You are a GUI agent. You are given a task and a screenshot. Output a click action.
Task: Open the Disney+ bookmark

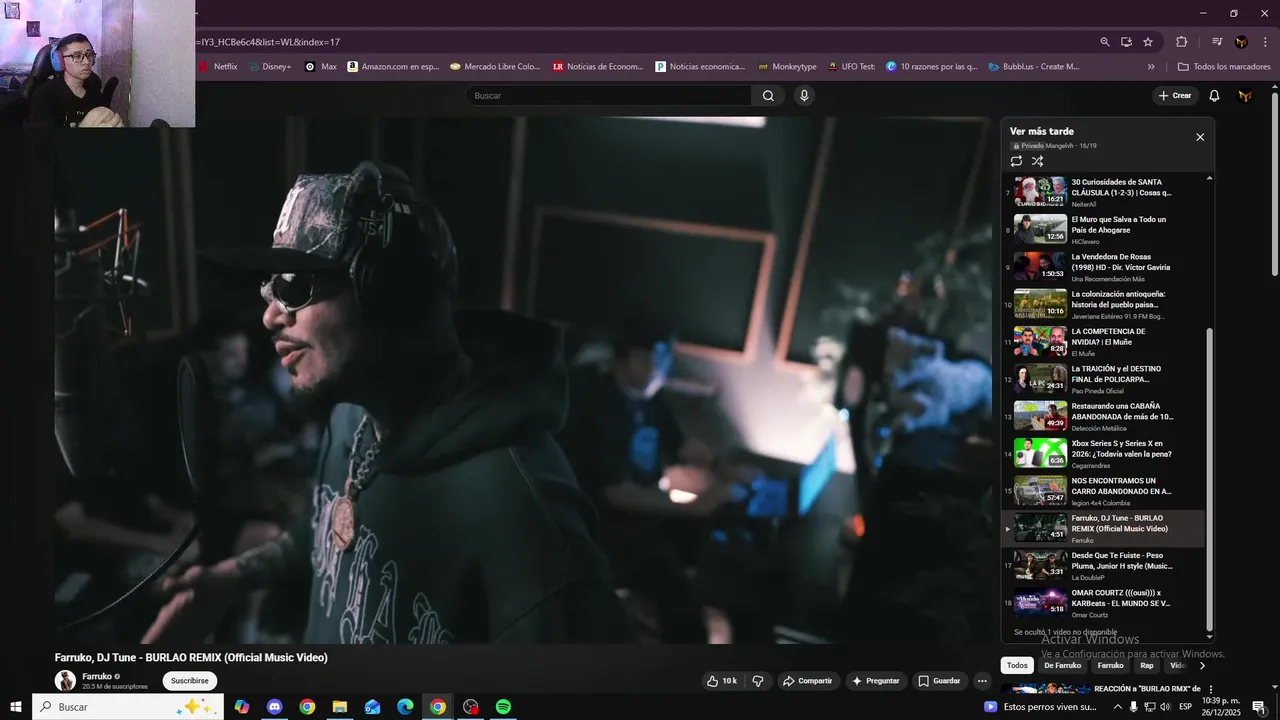point(270,67)
